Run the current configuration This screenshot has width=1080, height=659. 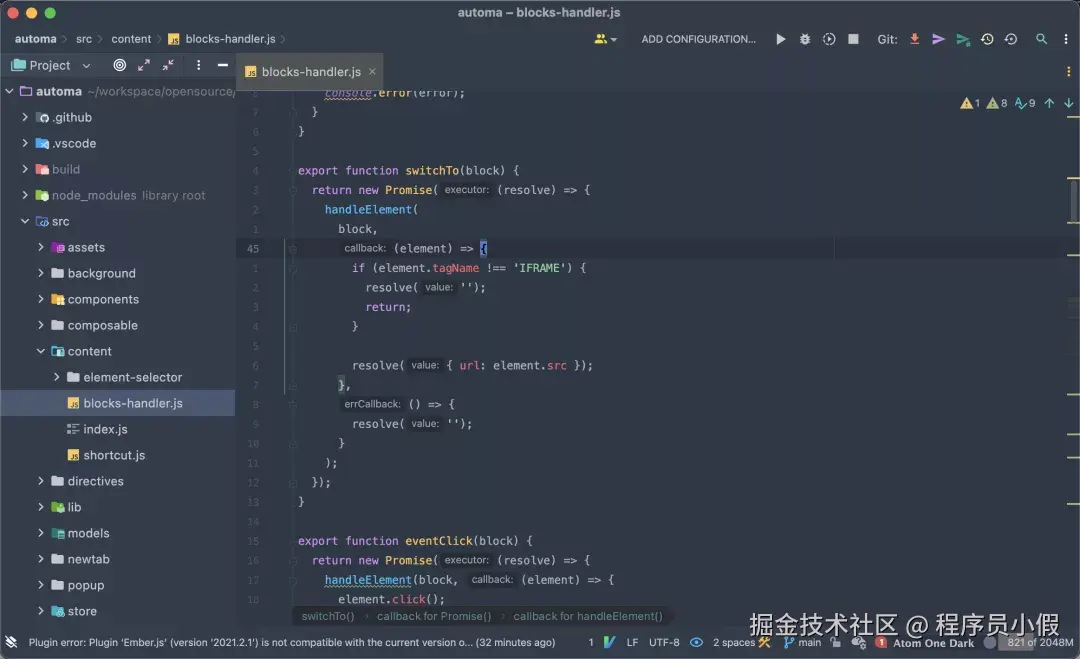tap(780, 40)
